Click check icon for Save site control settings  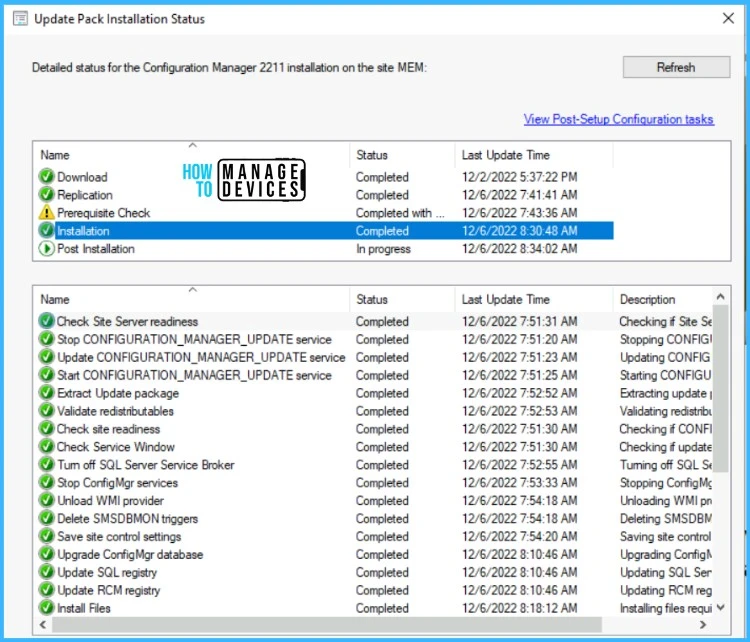tap(46, 536)
